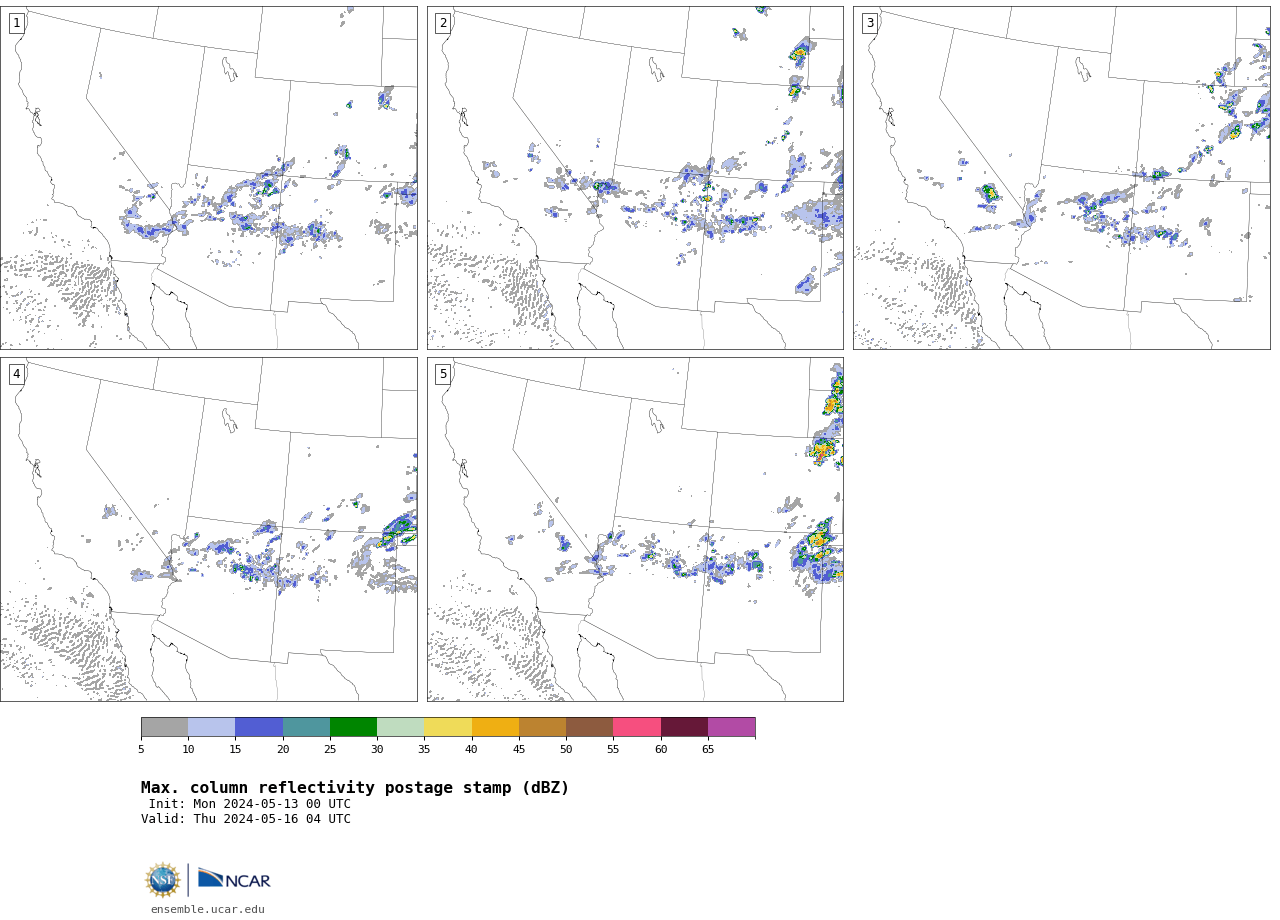This screenshot has width=1280, height=920.
Task: Click the Max. column reflectivity title
Action: click(355, 788)
